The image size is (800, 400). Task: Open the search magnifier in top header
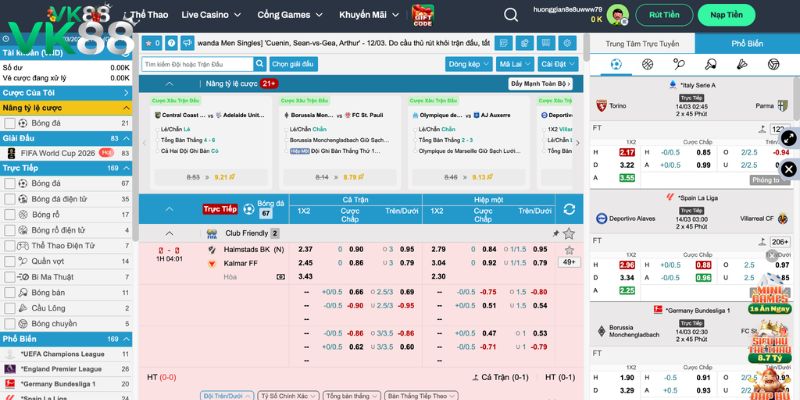pos(511,15)
